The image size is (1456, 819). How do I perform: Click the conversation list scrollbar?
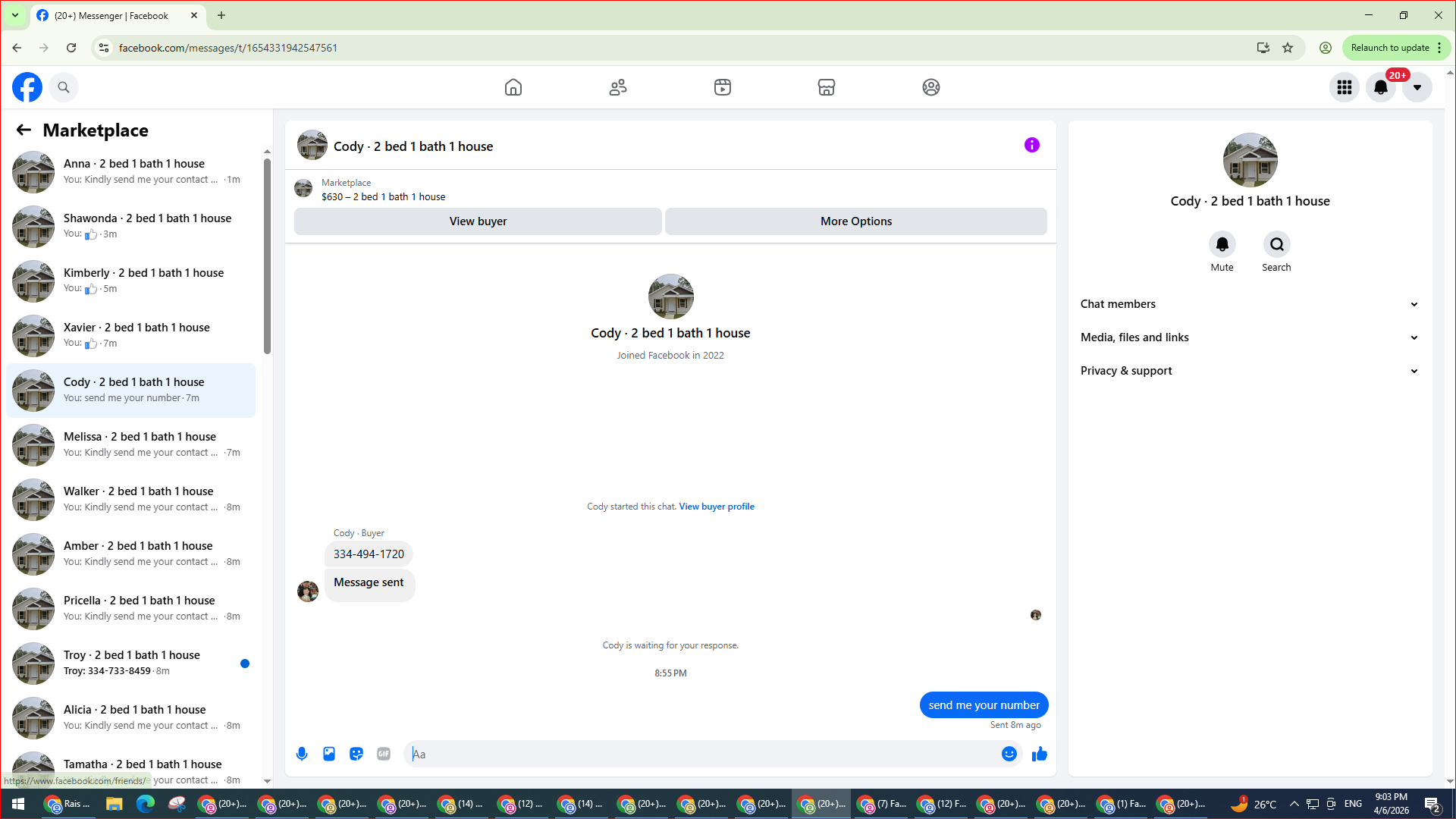[267, 256]
